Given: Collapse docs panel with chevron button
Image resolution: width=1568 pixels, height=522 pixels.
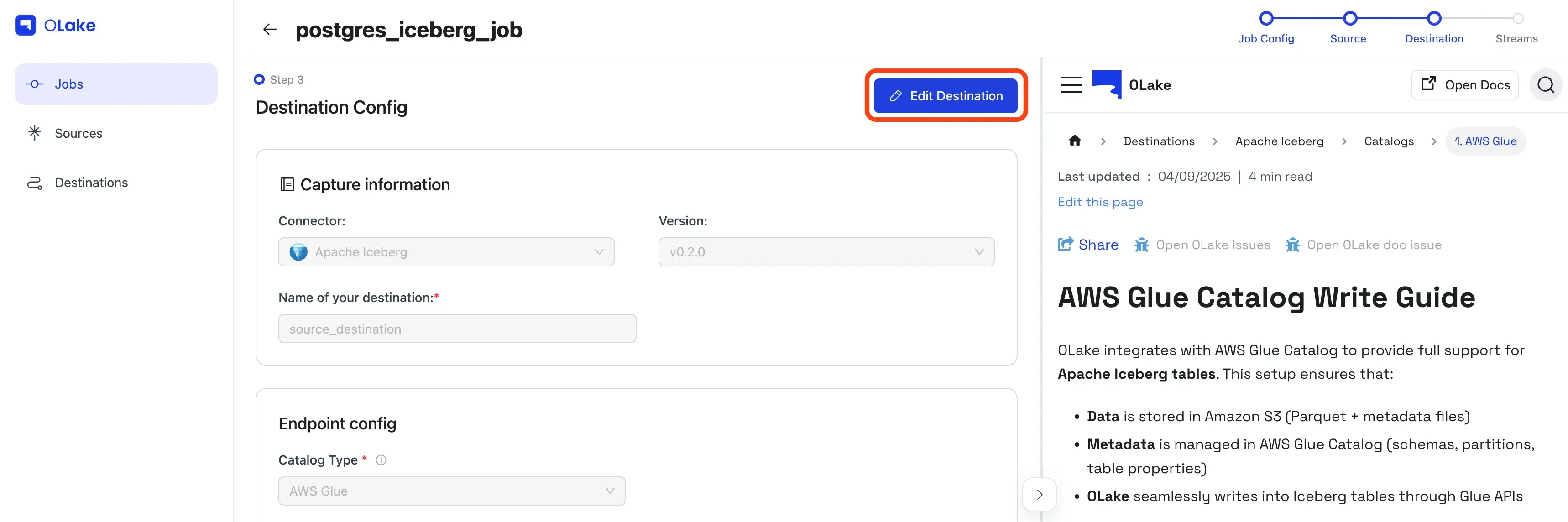Looking at the screenshot, I should (1039, 495).
